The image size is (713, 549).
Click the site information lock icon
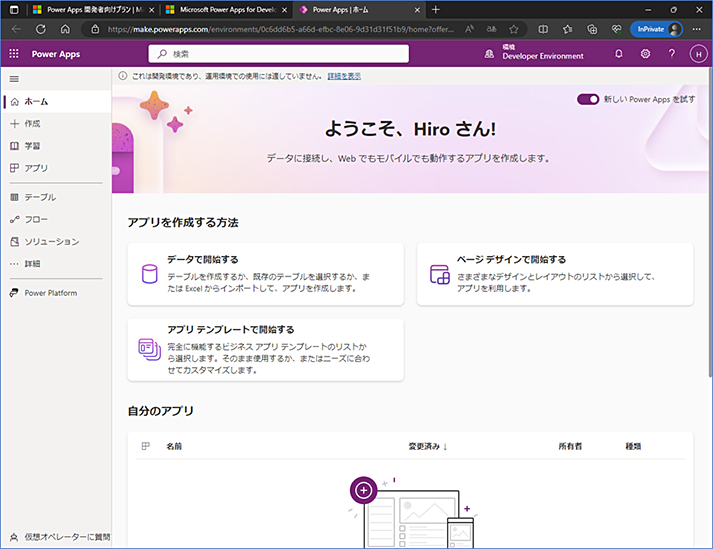pyautogui.click(x=95, y=29)
